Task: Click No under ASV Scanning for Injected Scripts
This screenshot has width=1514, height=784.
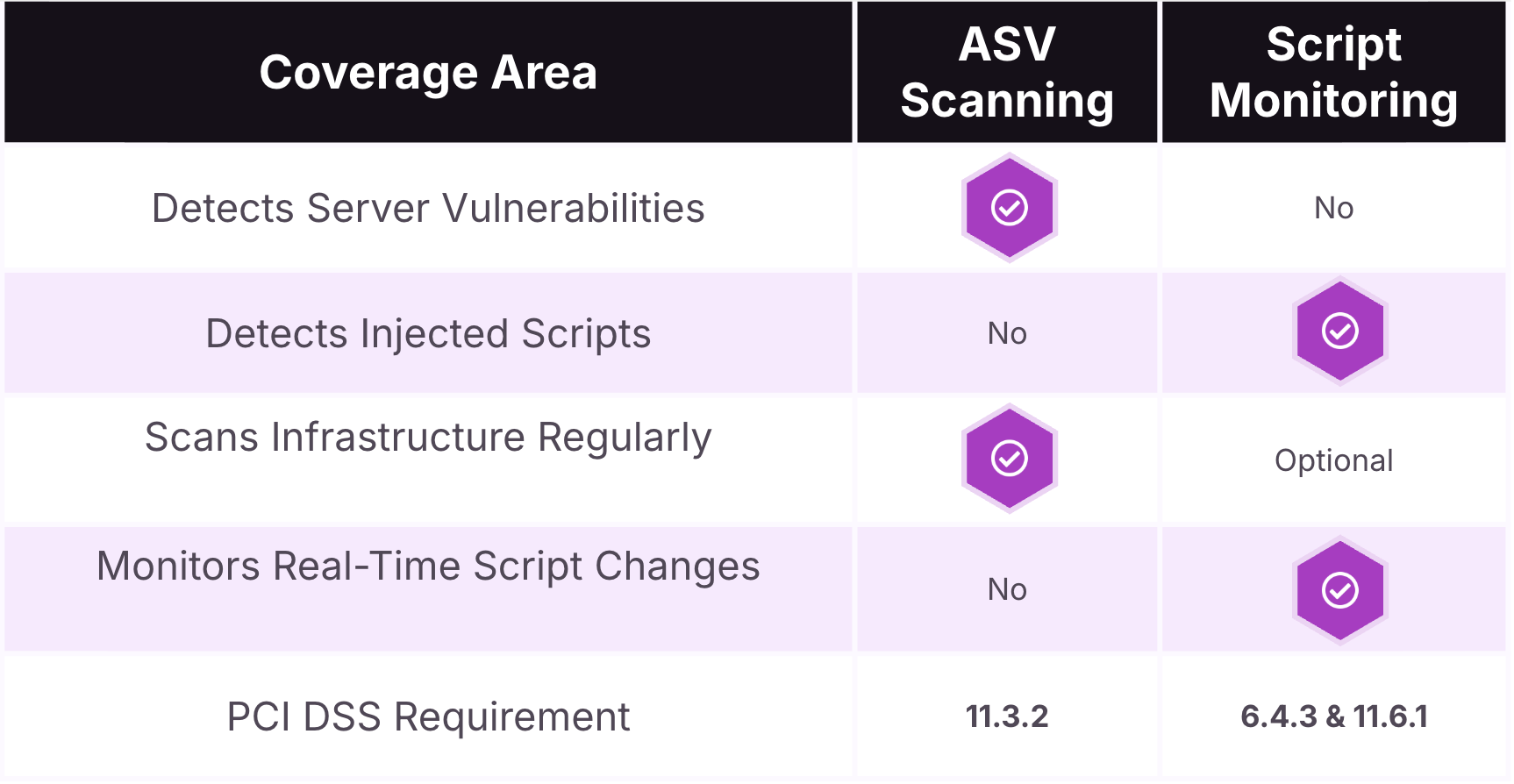Action: point(1007,334)
